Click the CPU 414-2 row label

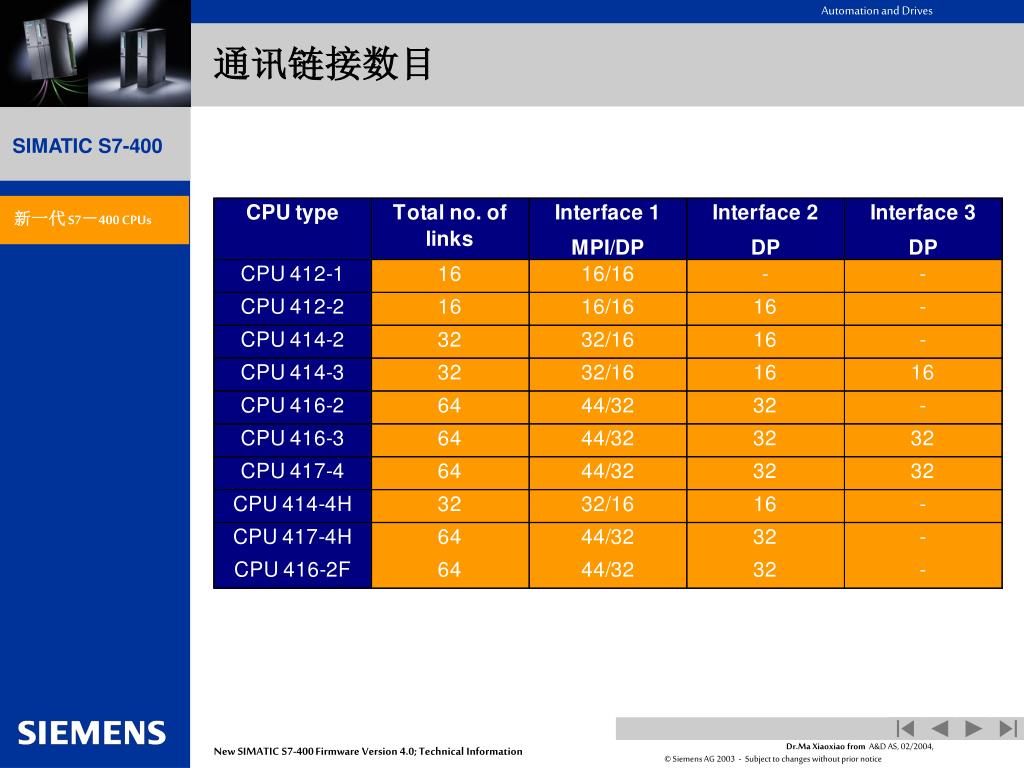(x=293, y=340)
